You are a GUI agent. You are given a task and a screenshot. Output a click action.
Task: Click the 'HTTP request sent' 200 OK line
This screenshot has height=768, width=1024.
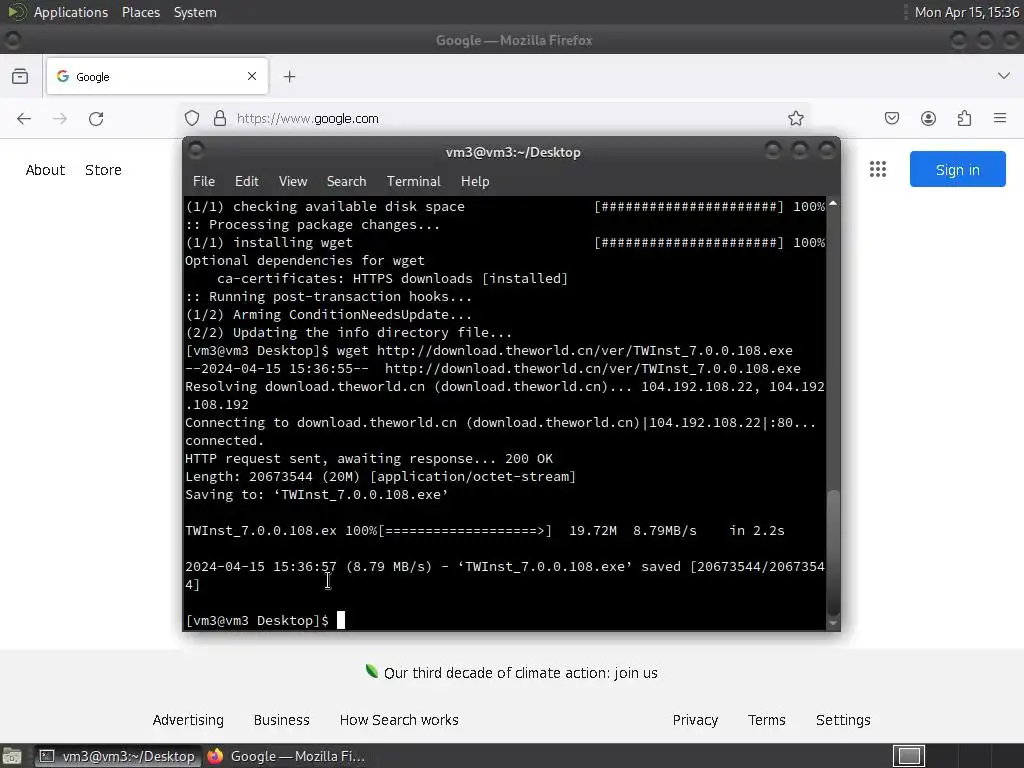[369, 458]
